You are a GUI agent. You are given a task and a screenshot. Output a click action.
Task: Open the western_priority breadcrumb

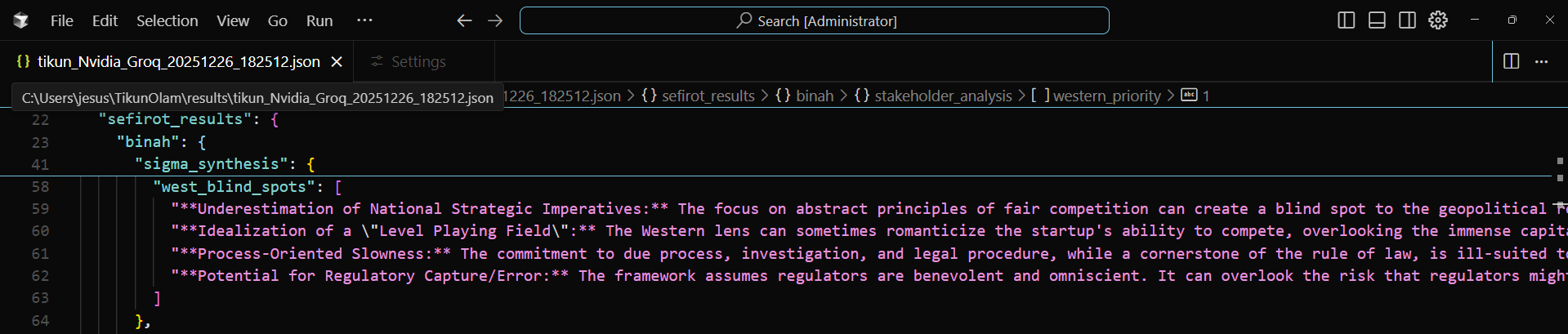pos(1106,96)
